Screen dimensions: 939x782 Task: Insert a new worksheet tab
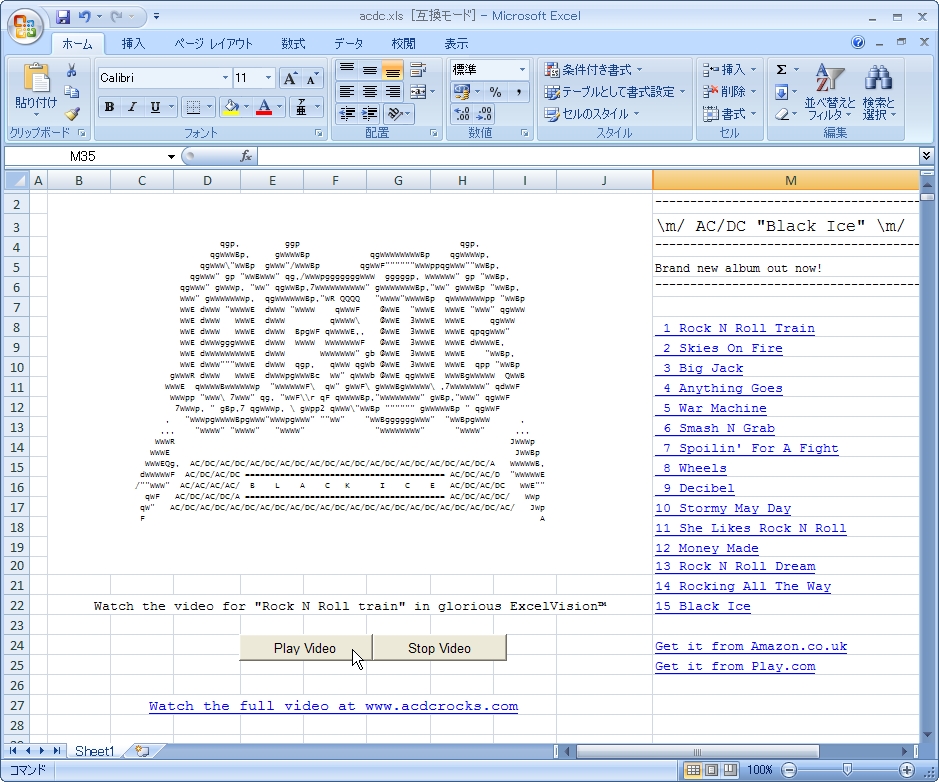(143, 751)
